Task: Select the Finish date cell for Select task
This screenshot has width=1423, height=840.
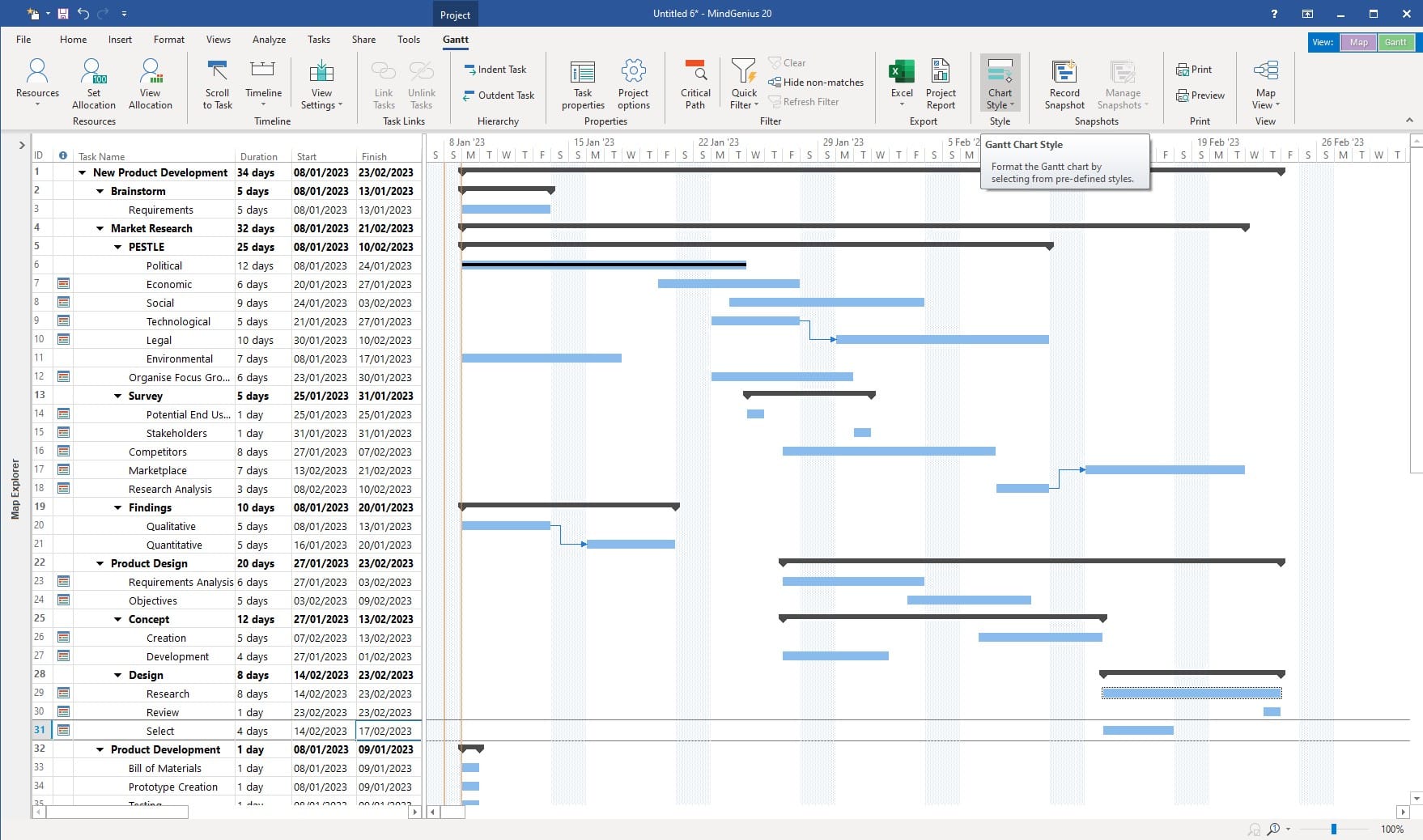Action: point(386,732)
